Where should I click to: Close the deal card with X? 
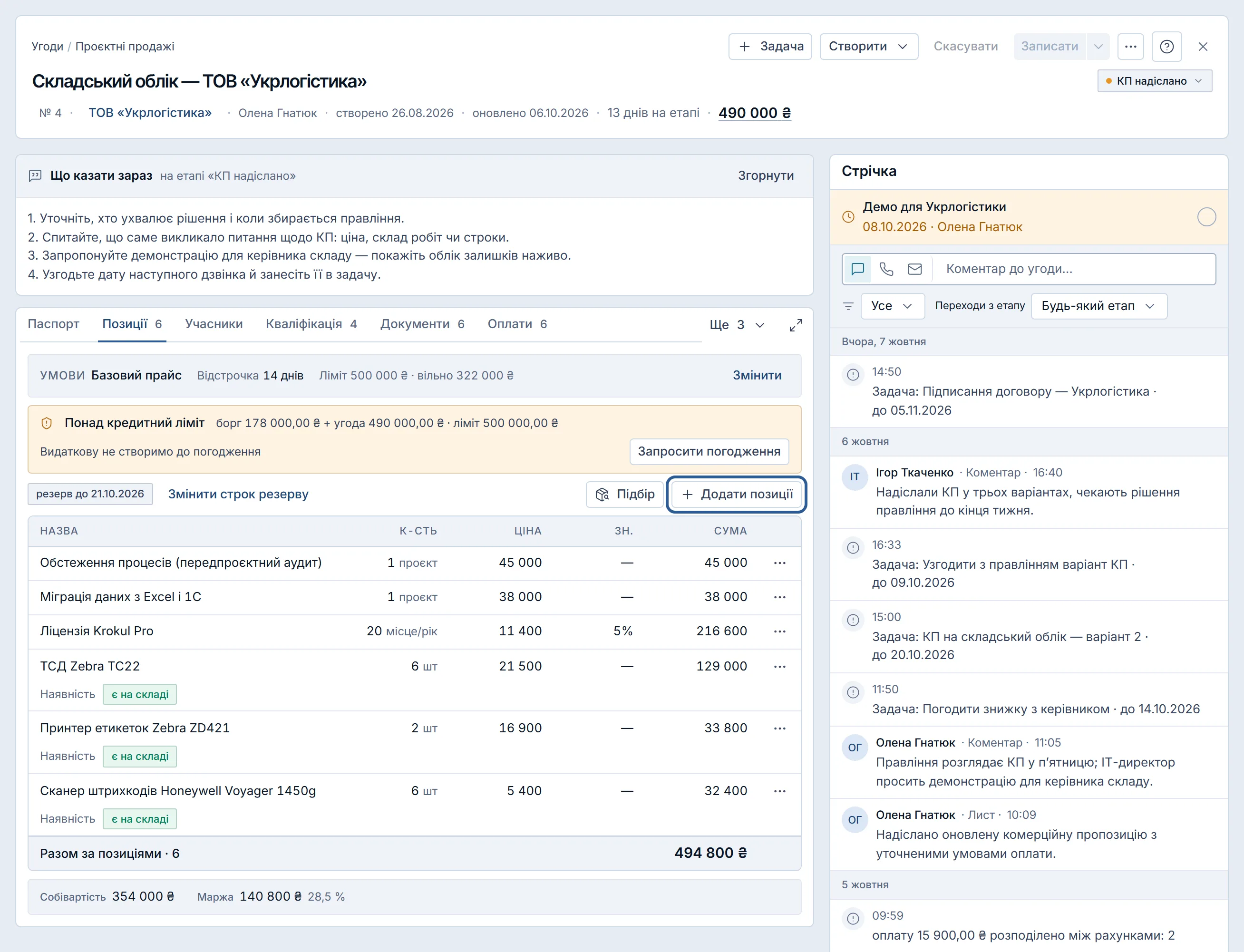1203,47
